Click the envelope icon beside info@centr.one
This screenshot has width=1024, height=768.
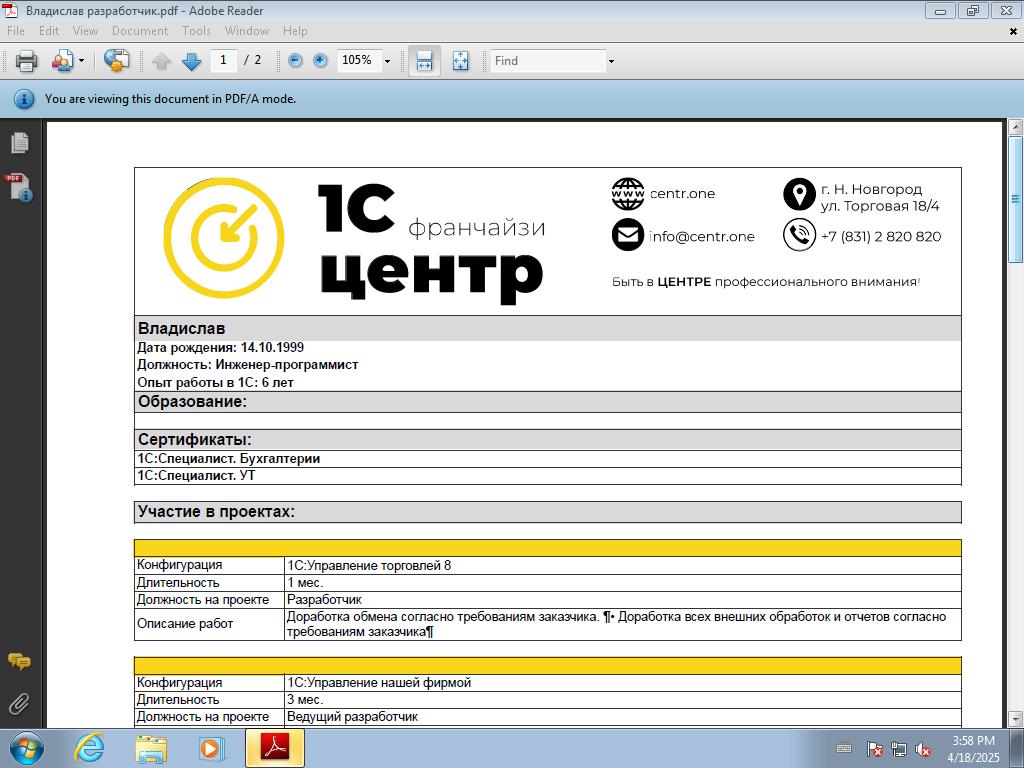(x=628, y=234)
